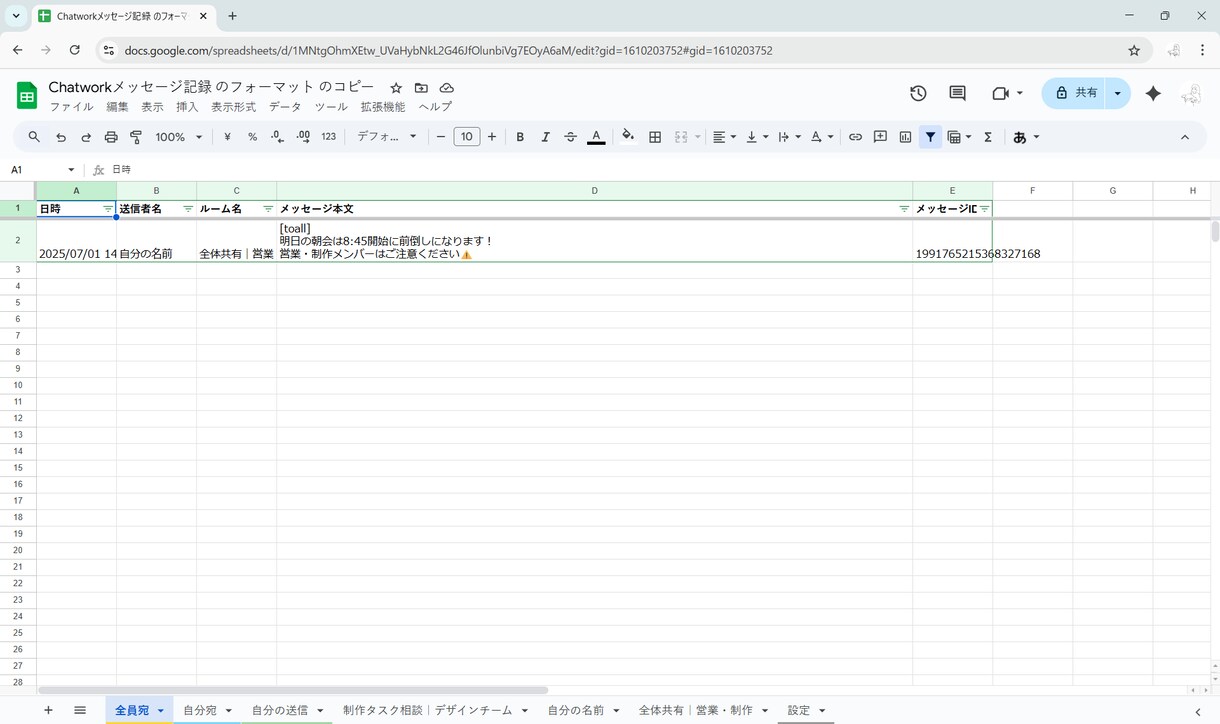Select column D header
The height and width of the screenshot is (724, 1220).
[595, 190]
